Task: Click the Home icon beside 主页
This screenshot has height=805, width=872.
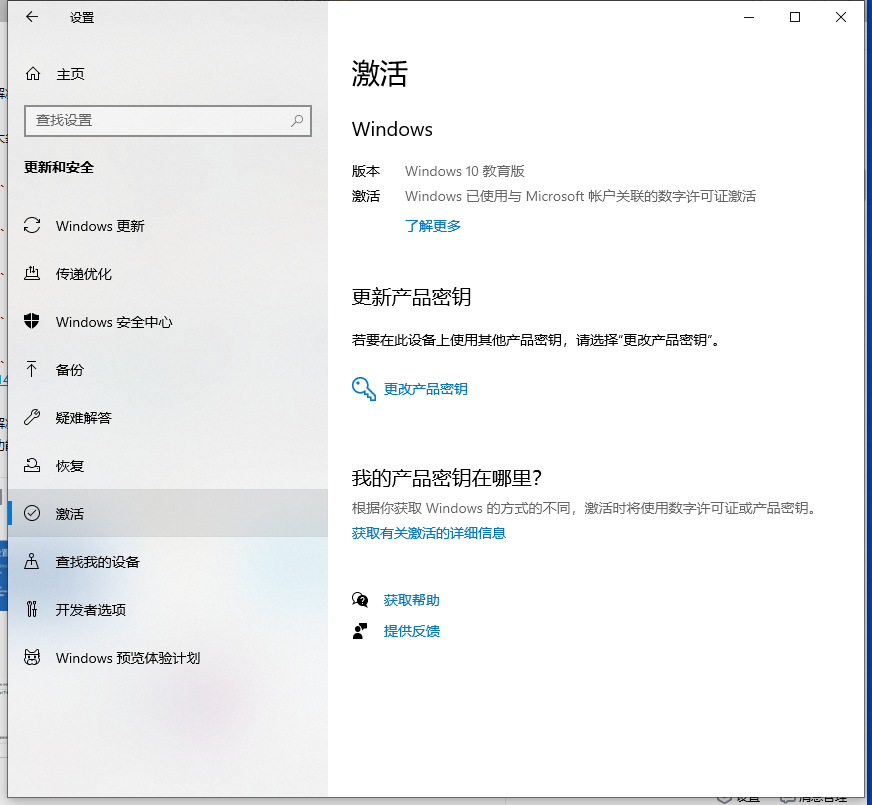Action: [33, 74]
